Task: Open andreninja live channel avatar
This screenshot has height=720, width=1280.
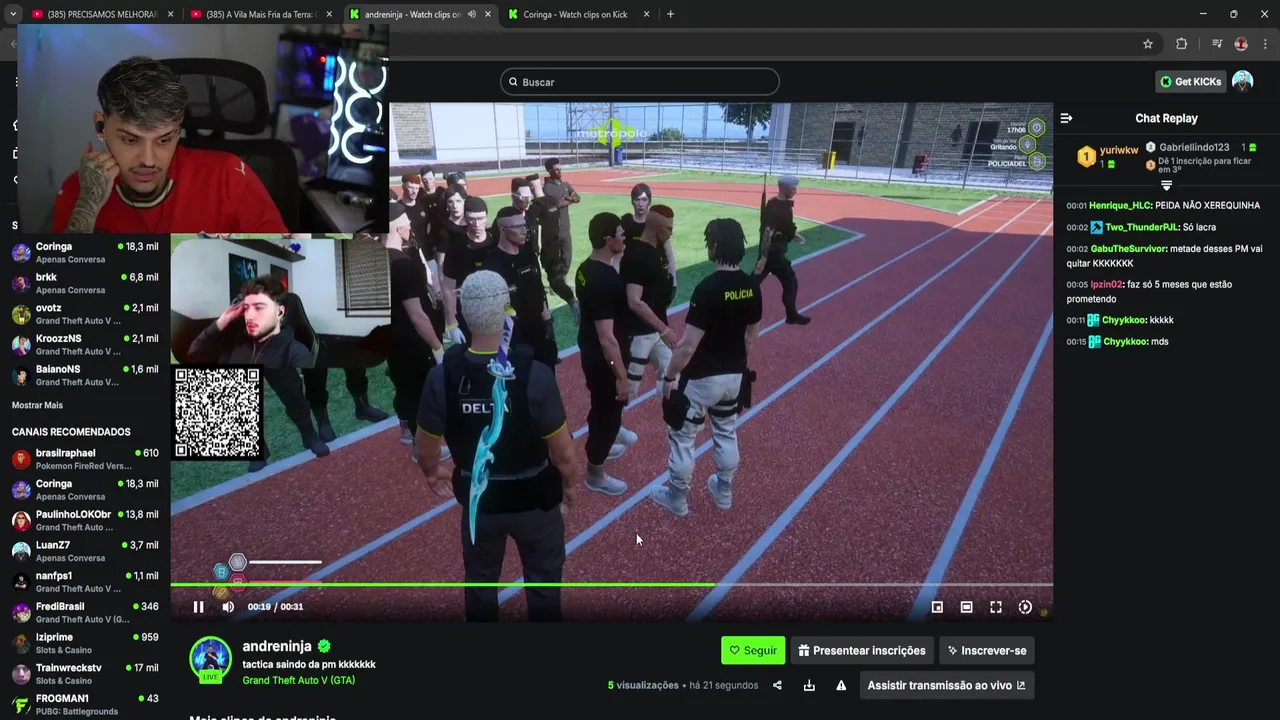Action: point(211,659)
